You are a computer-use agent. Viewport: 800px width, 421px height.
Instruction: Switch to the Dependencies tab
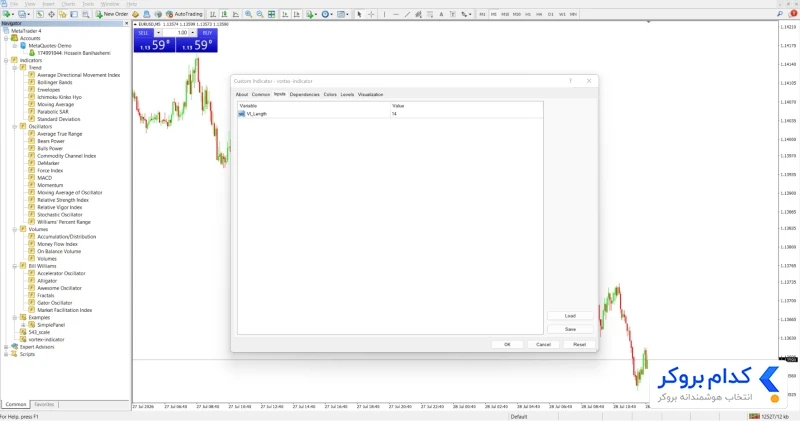pyautogui.click(x=304, y=94)
